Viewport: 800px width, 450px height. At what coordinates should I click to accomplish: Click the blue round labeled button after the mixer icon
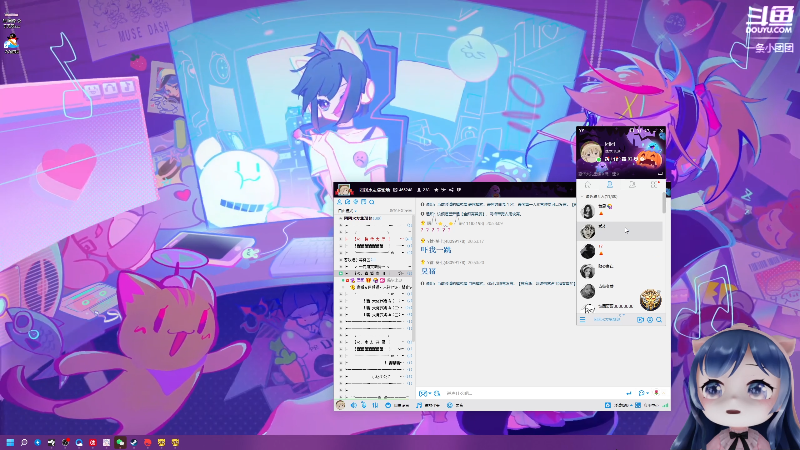pyautogui.click(x=397, y=405)
